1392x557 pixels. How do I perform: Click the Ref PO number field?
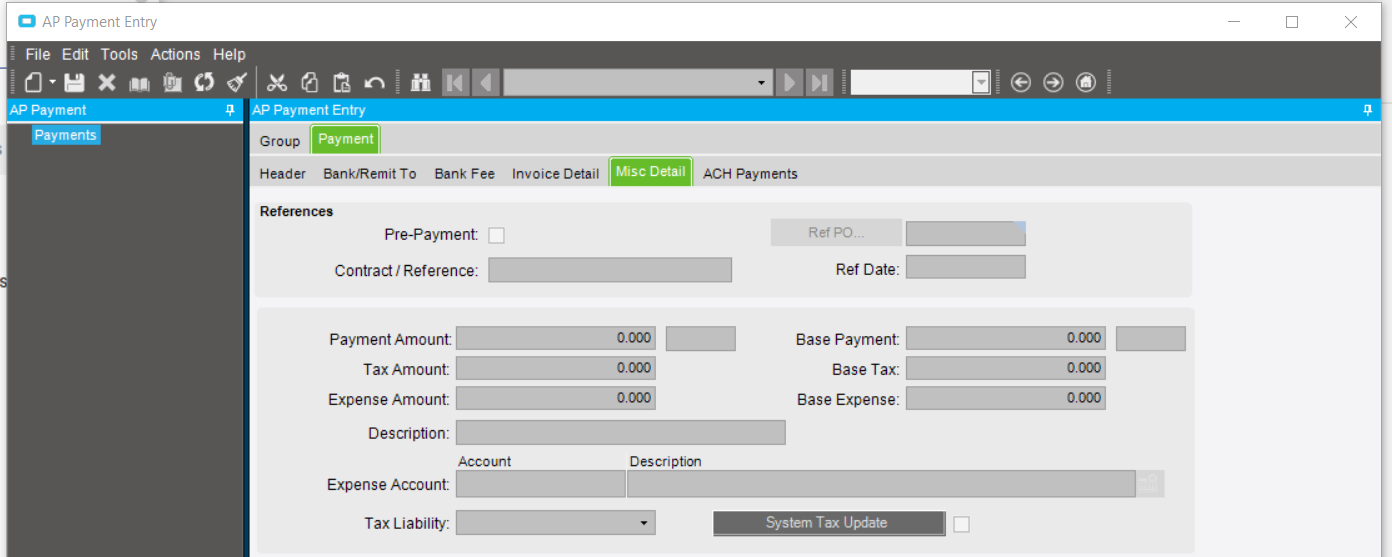point(966,233)
